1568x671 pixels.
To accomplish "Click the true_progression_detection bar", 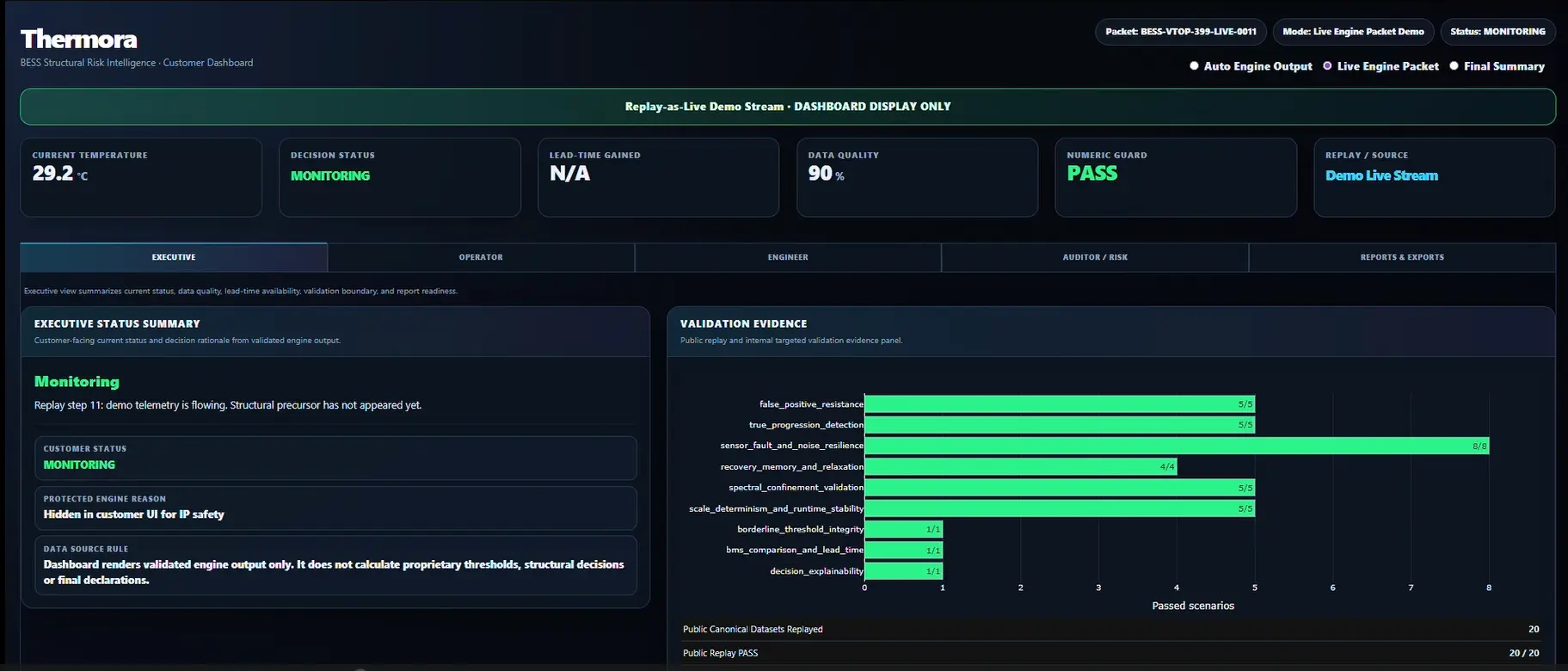I will pyautogui.click(x=1060, y=425).
